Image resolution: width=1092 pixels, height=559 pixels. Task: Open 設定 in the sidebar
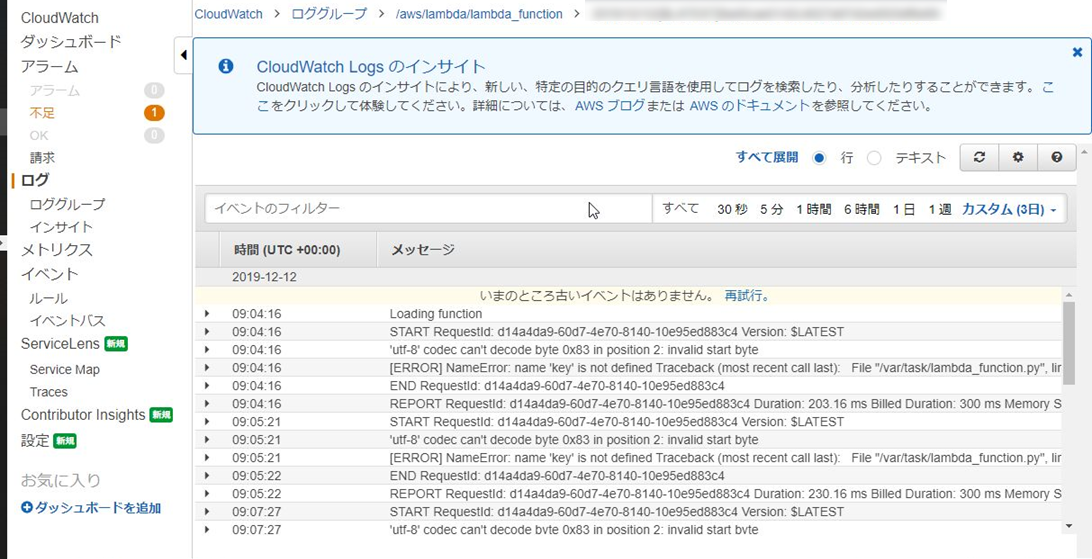35,441
